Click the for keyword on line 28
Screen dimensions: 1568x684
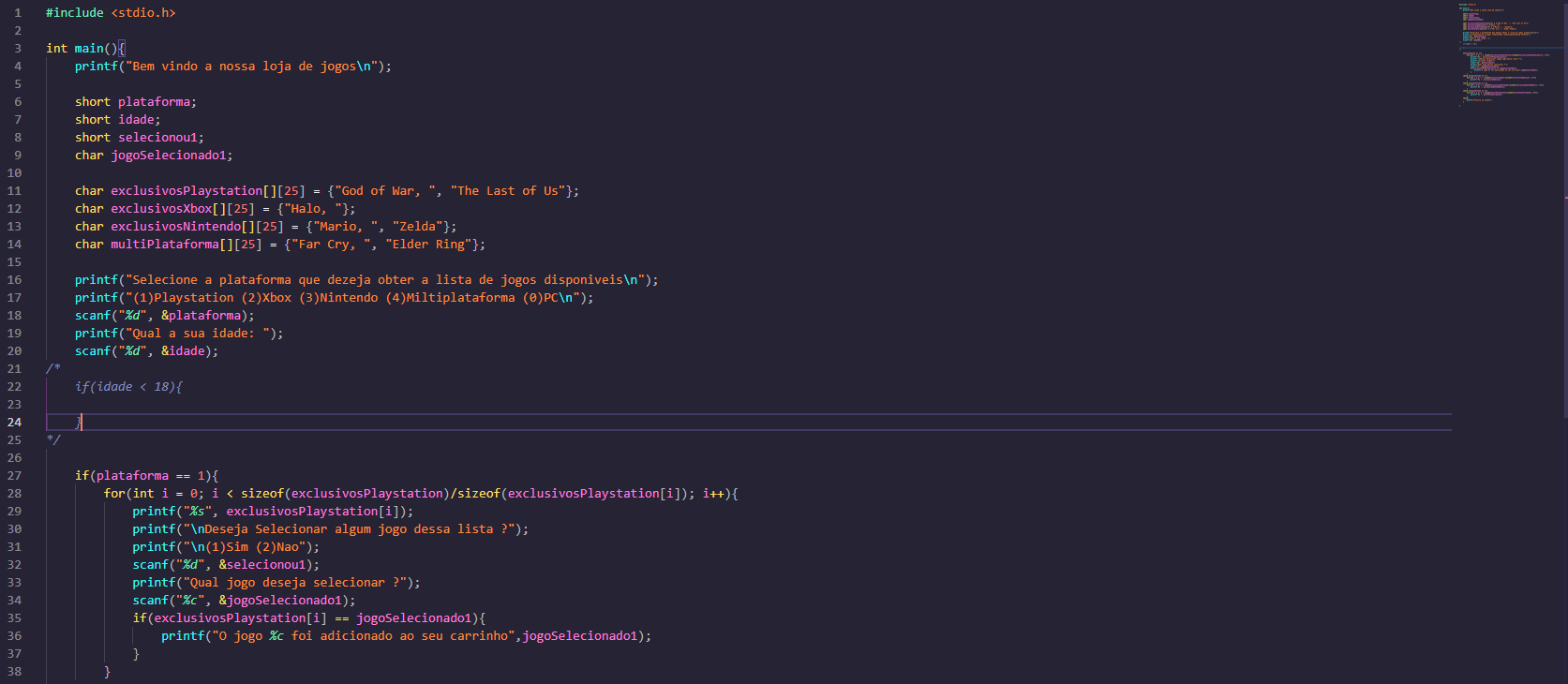[114, 494]
